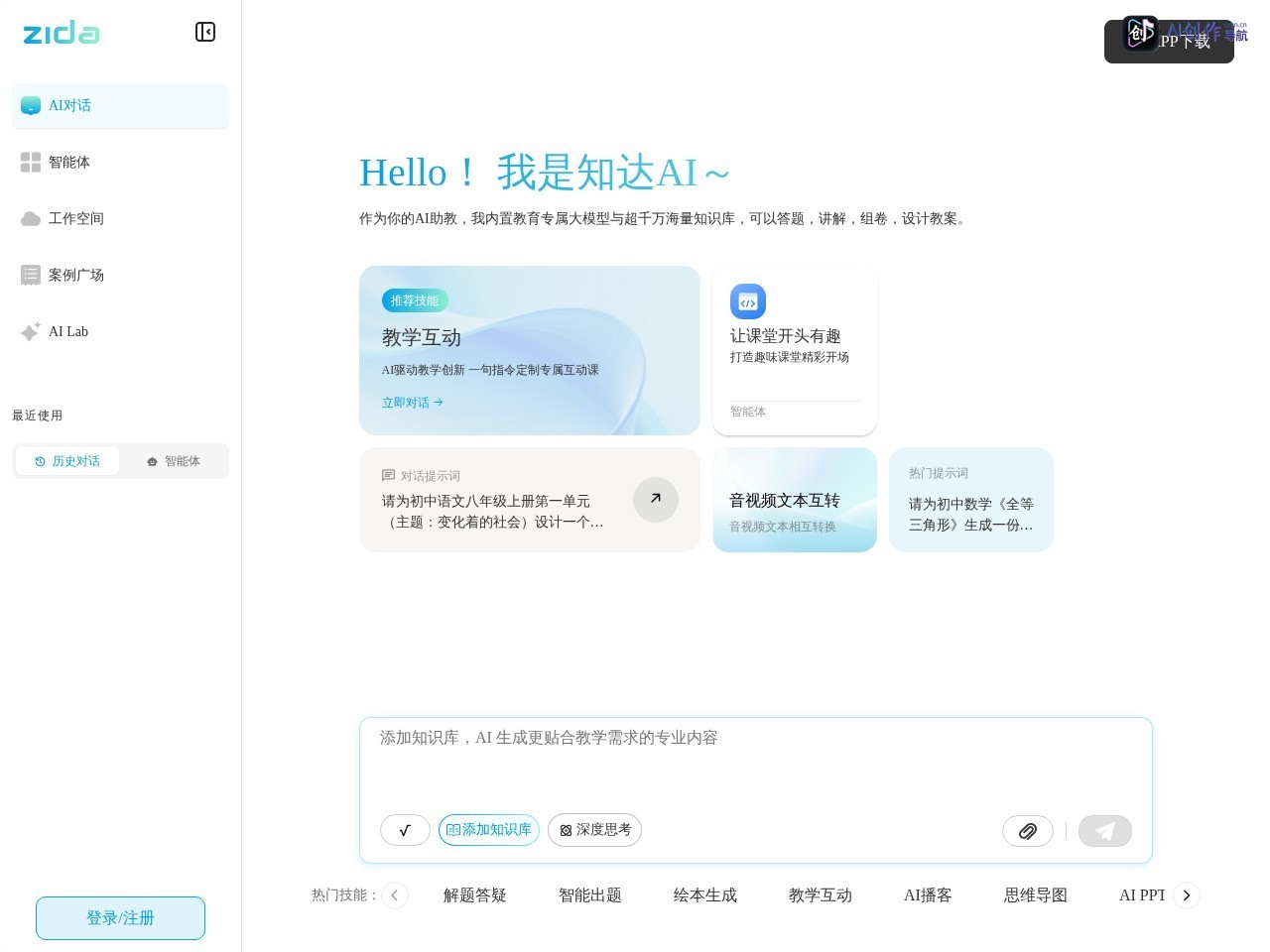The width and height of the screenshot is (1270, 952).
Task: Select the 教学互动 skill at bottom
Action: [821, 895]
